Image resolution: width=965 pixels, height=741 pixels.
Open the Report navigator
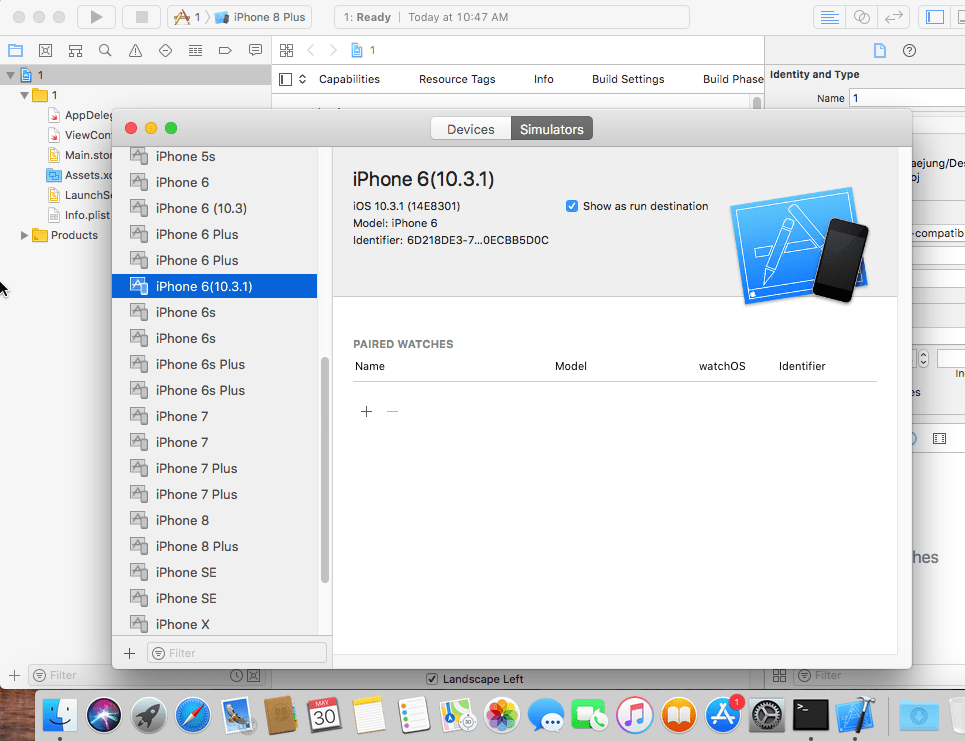click(x=255, y=50)
